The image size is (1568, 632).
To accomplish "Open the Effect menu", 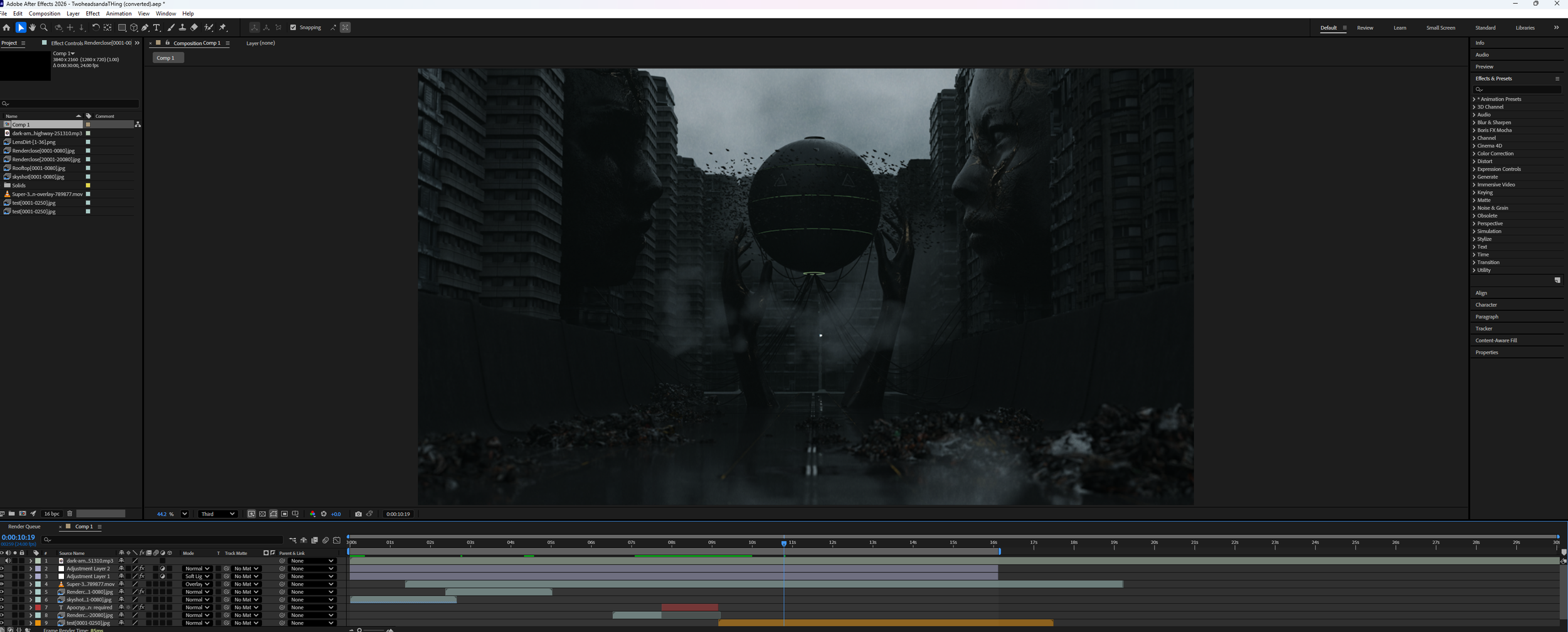I will tap(92, 13).
